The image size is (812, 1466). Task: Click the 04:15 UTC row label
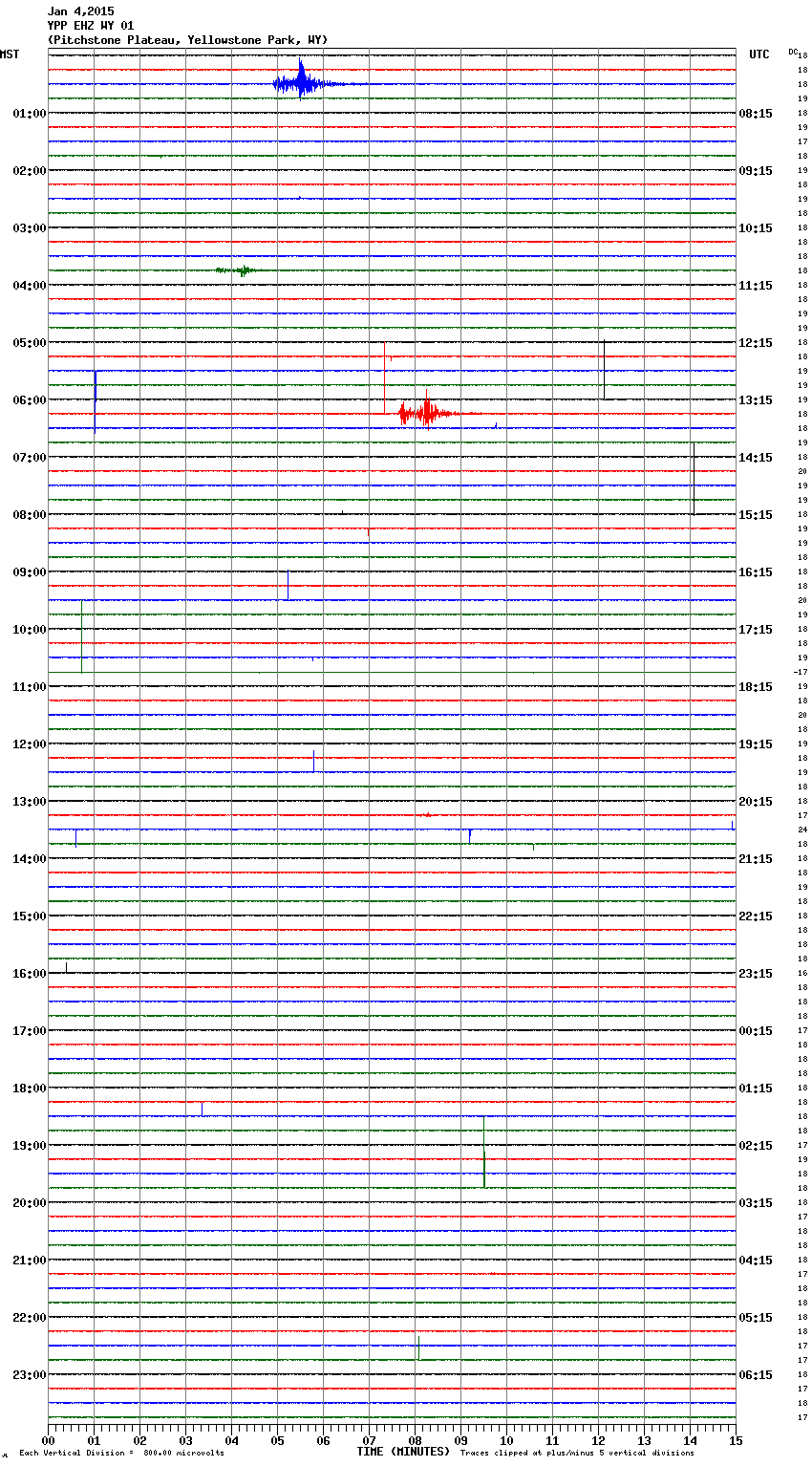coord(756,1261)
